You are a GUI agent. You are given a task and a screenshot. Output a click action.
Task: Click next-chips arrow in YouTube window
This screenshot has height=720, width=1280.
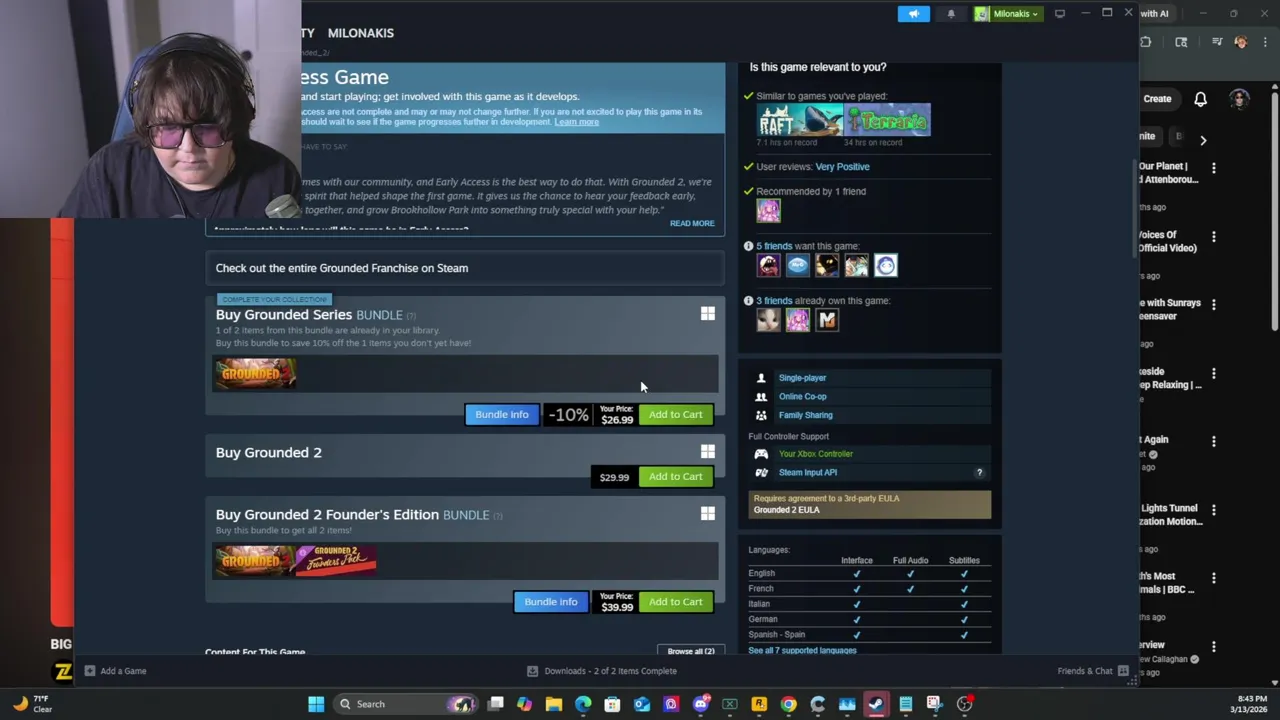click(x=1203, y=140)
